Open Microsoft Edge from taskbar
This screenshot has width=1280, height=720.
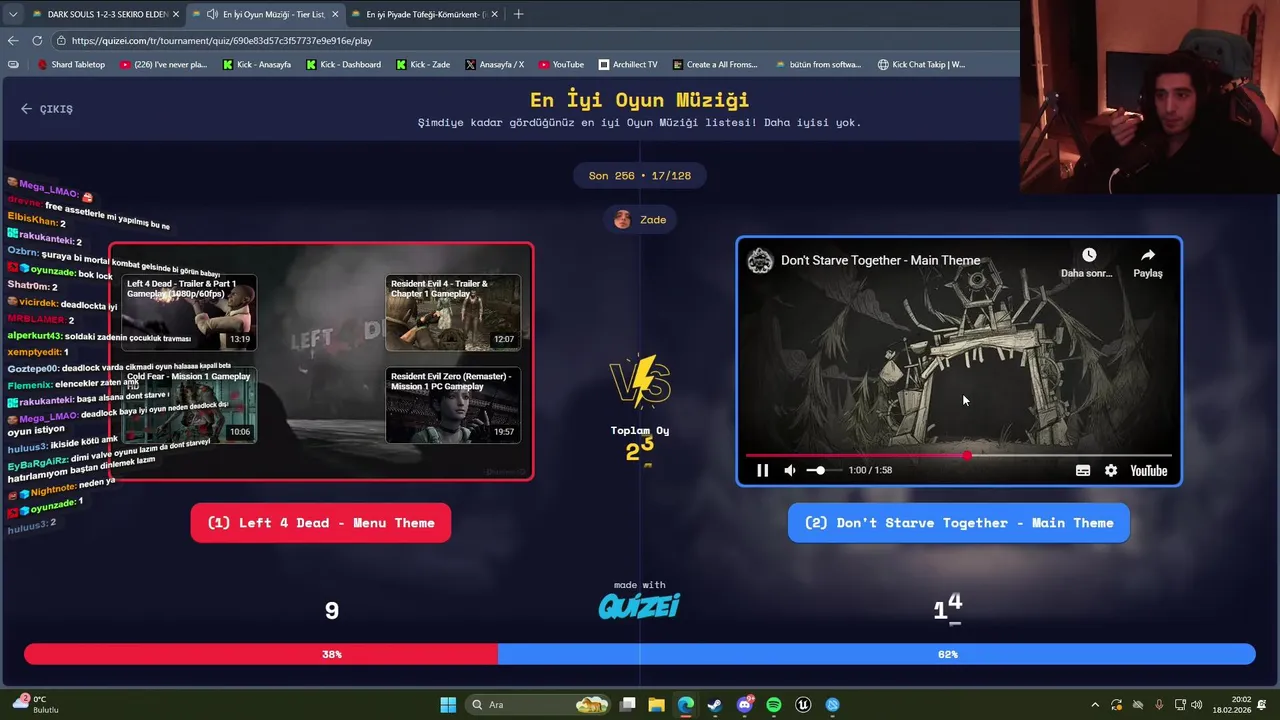click(685, 705)
